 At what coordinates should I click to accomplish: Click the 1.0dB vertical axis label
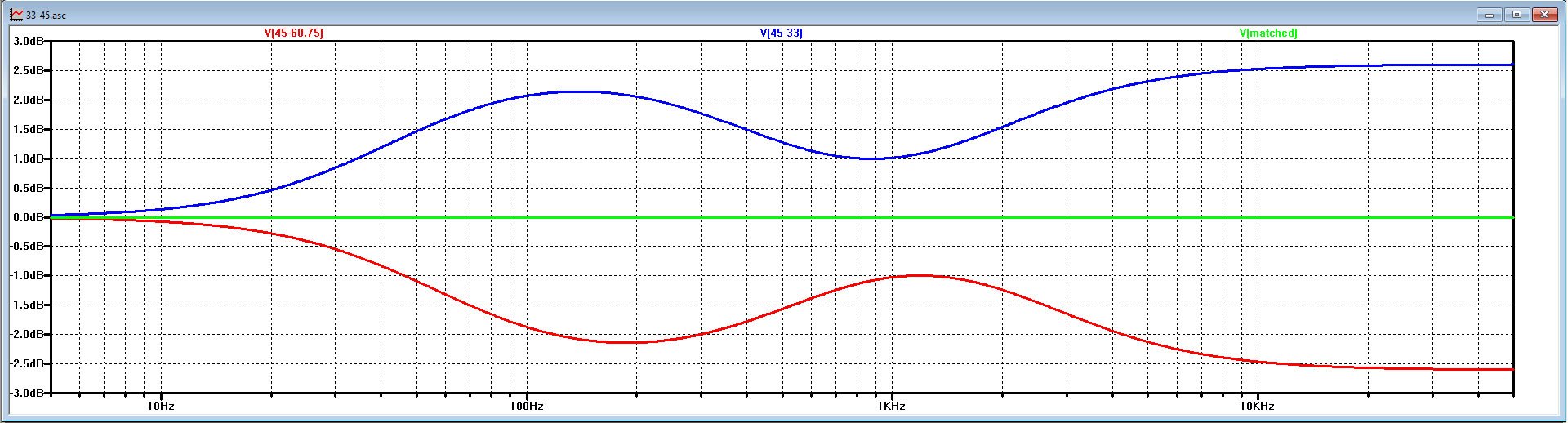(27, 158)
